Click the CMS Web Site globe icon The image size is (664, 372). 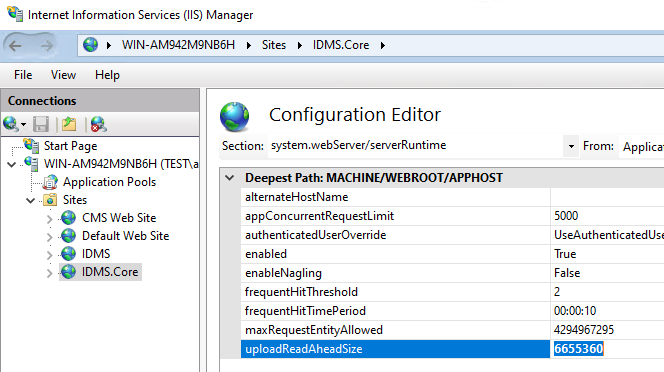pyautogui.click(x=69, y=218)
